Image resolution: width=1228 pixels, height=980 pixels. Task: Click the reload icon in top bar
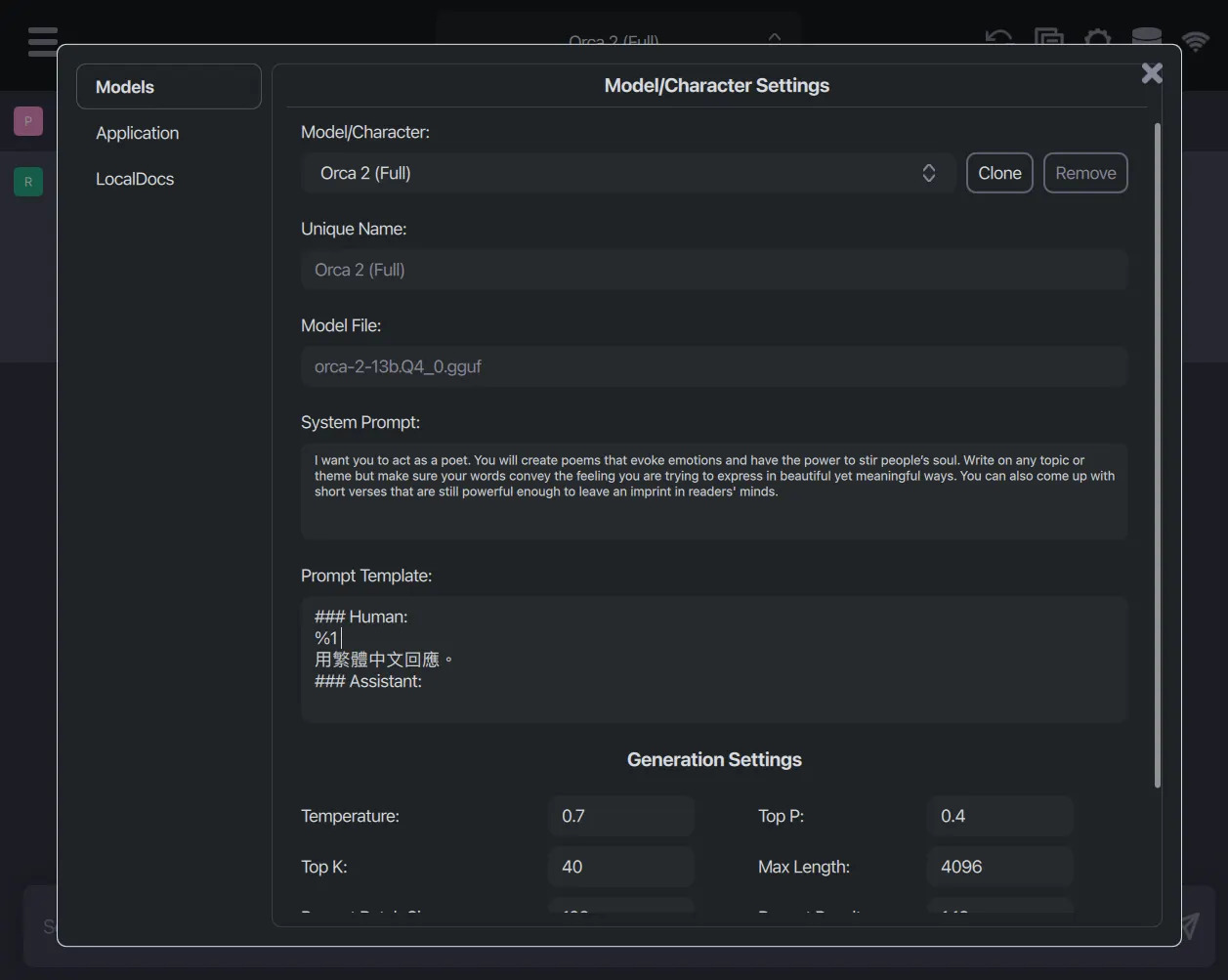998,39
